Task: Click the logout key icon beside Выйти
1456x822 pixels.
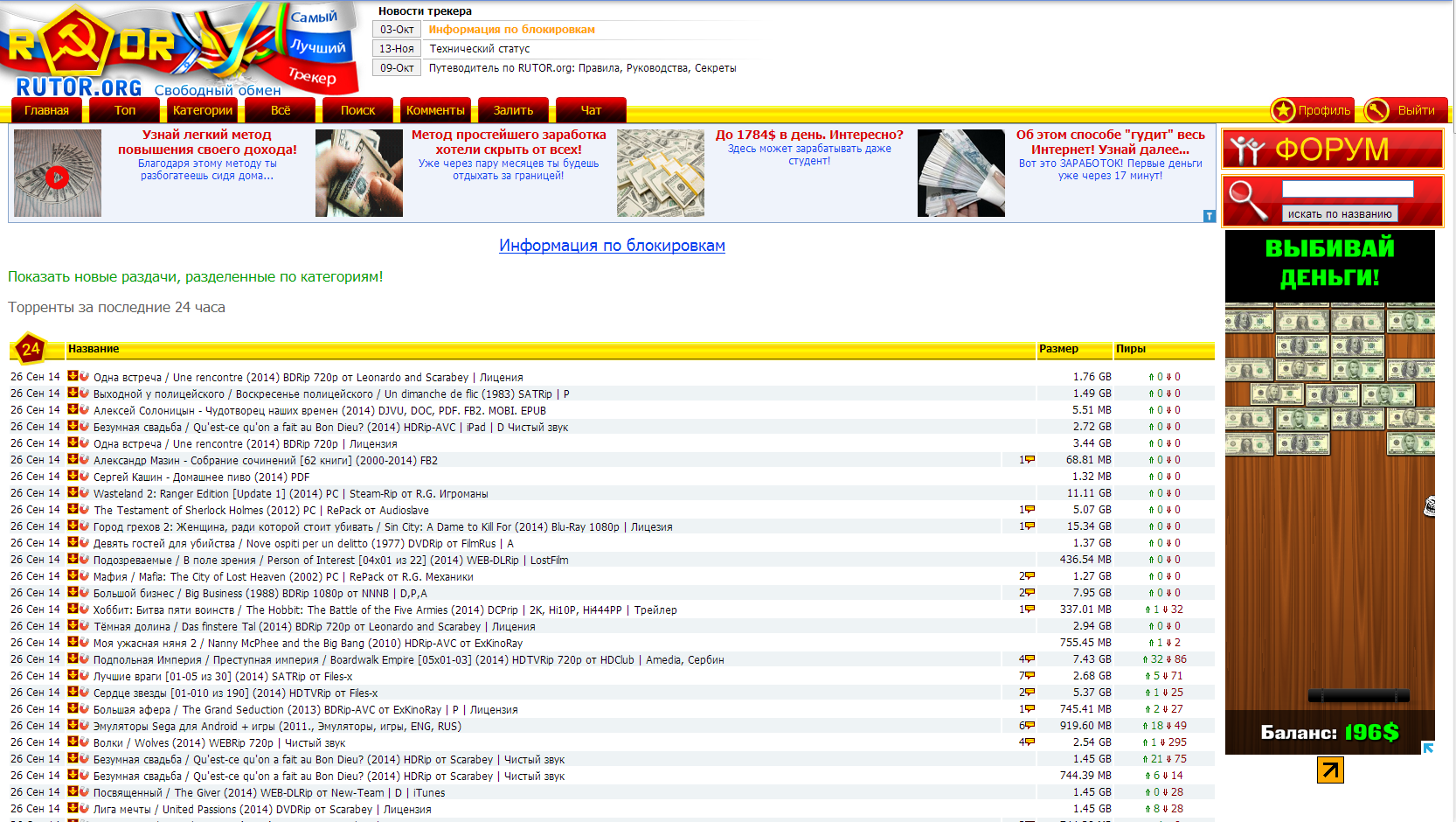Action: 1376,110
